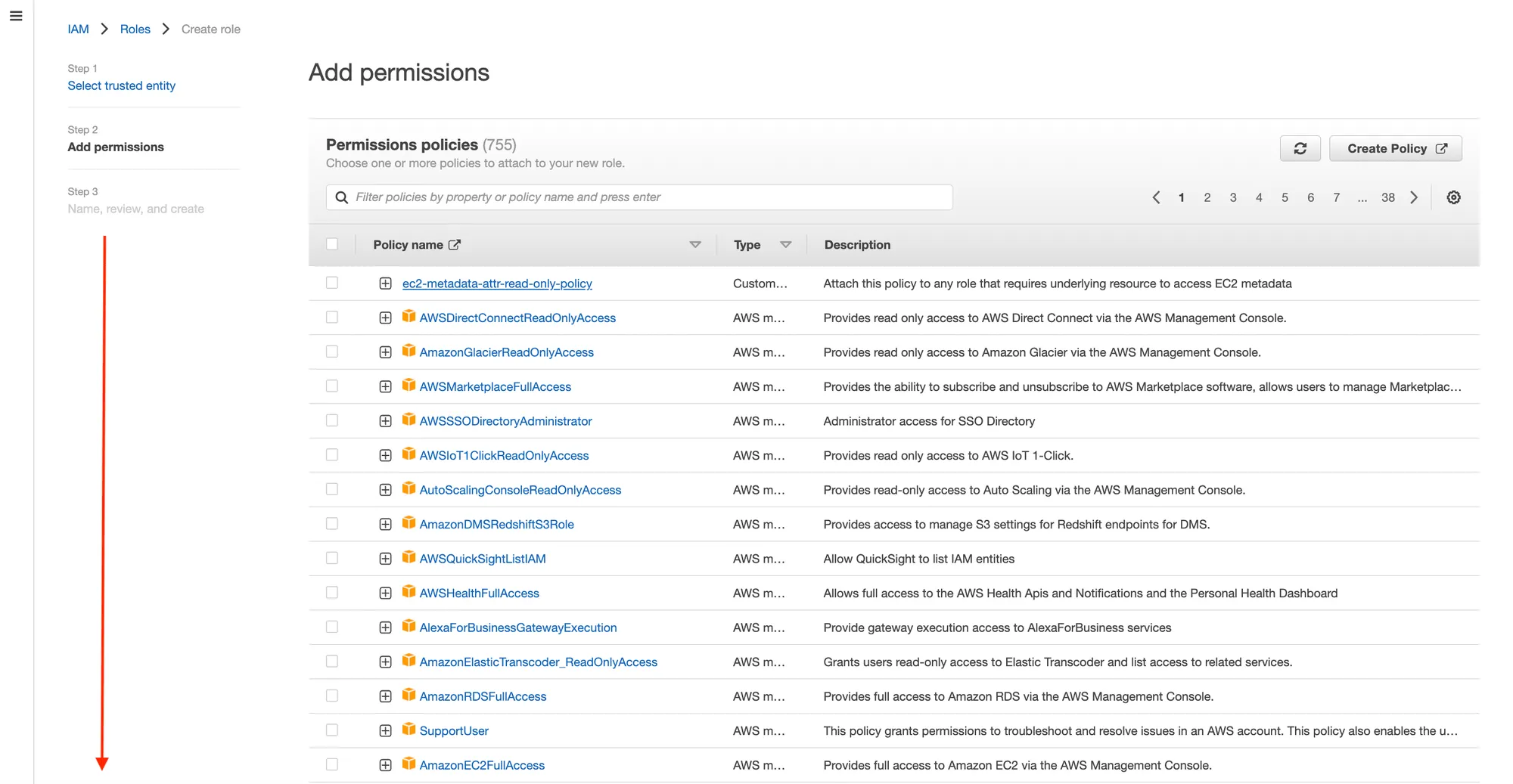Check the ec2-metadata-attr-read-only-policy checkbox
The width and height of the screenshot is (1513, 784).
(332, 283)
